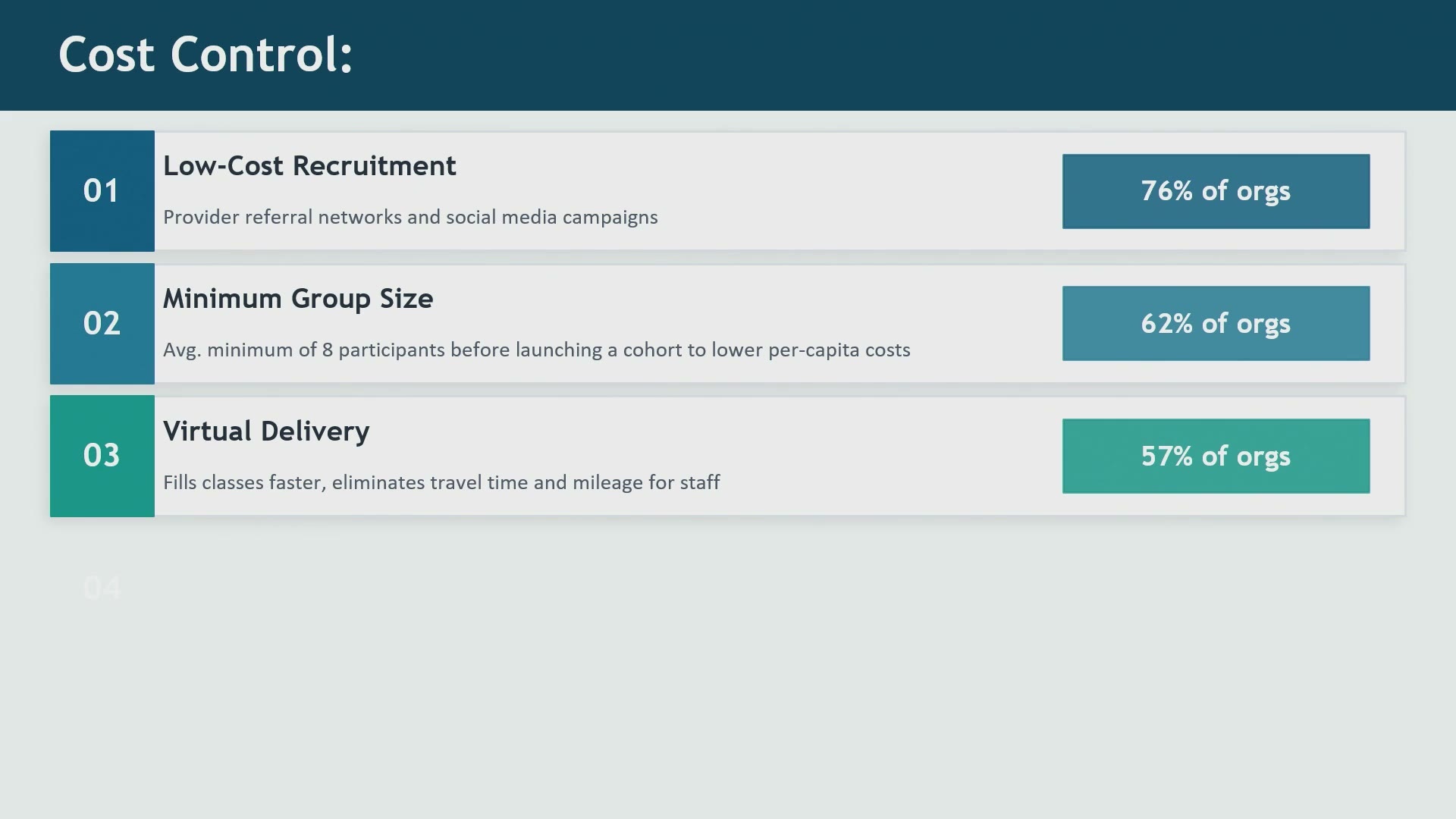Select the "Fills classes faster" description text
This screenshot has width=1456, height=819.
tap(441, 482)
